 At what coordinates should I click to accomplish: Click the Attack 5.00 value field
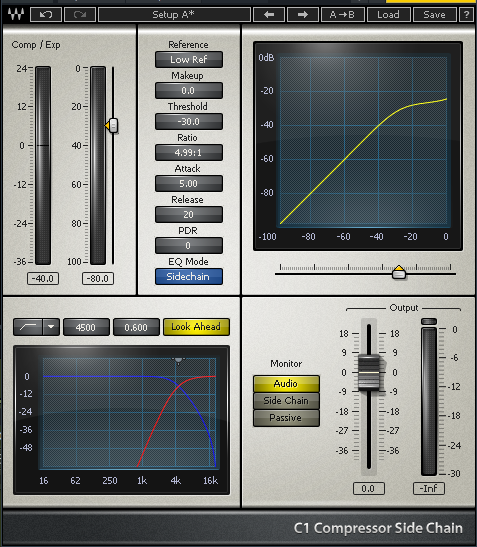[x=189, y=183]
